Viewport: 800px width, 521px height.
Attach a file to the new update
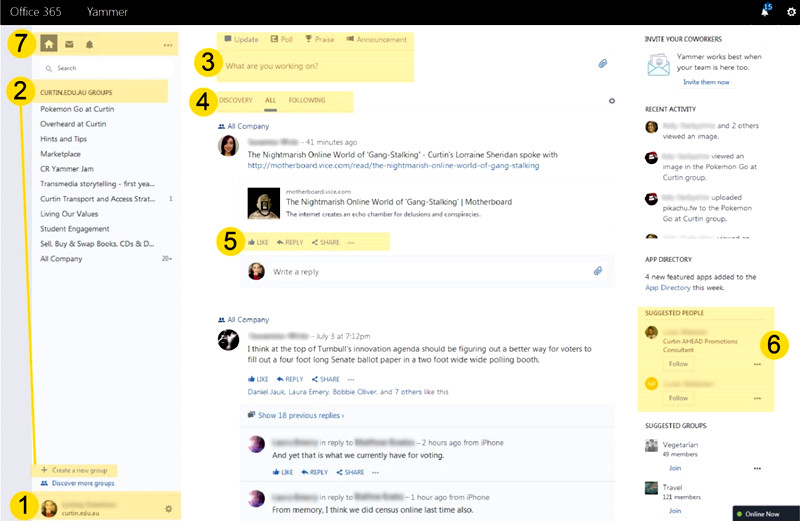[x=603, y=64]
